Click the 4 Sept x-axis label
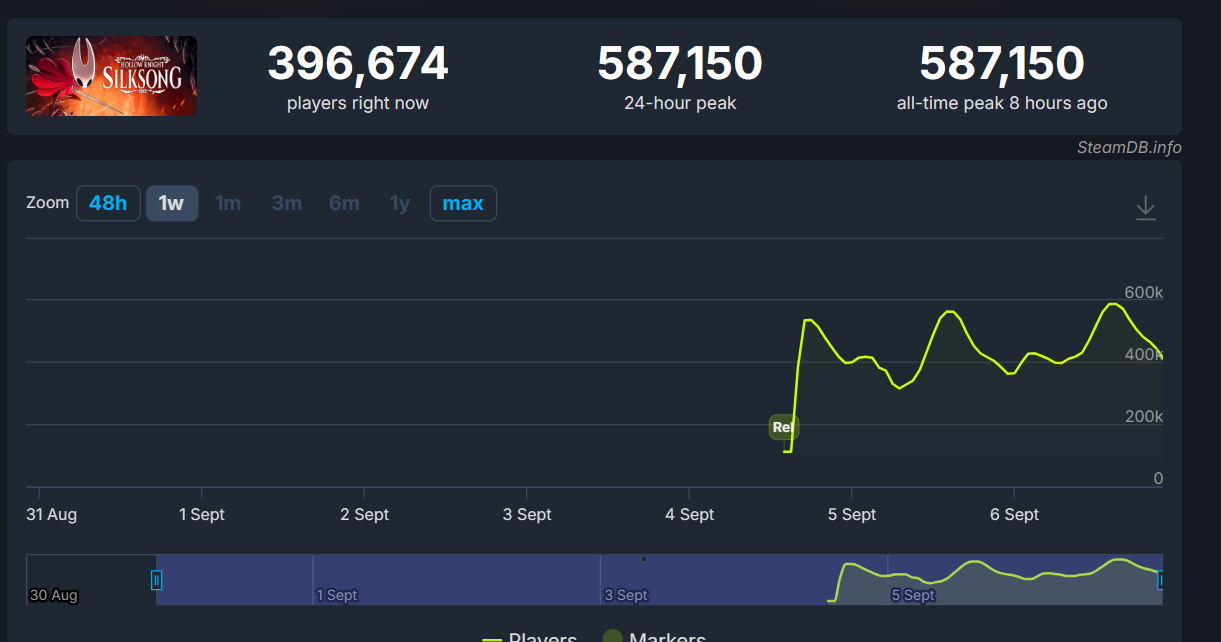 click(690, 514)
